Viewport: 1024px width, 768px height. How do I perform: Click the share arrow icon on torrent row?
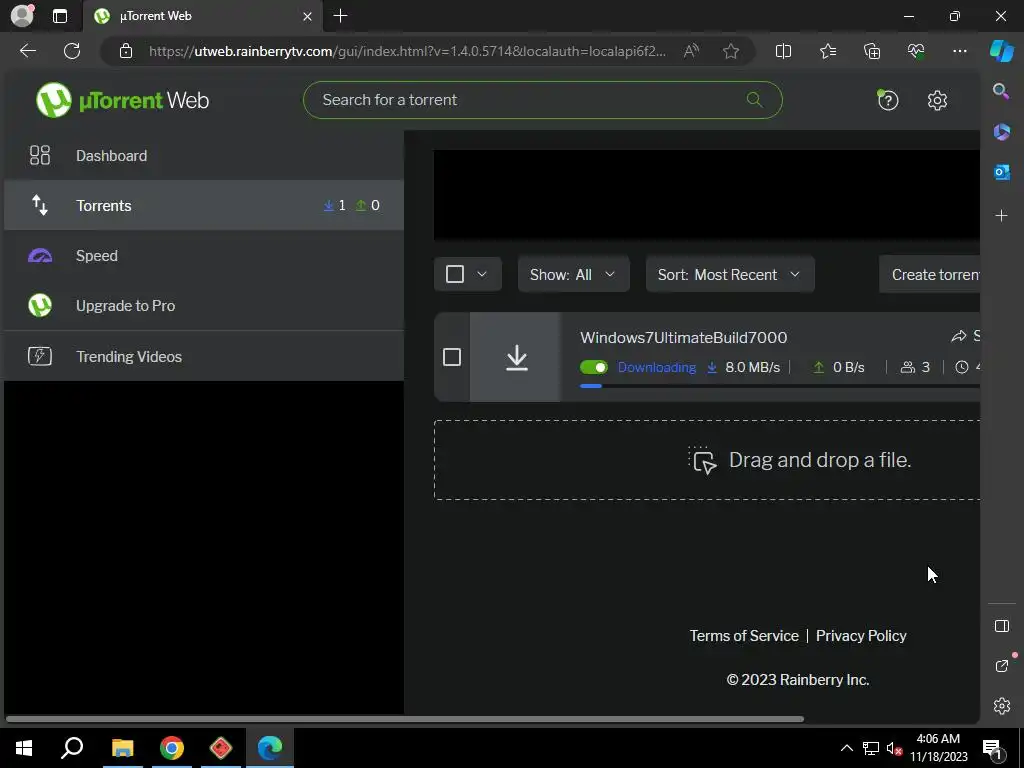click(x=959, y=336)
